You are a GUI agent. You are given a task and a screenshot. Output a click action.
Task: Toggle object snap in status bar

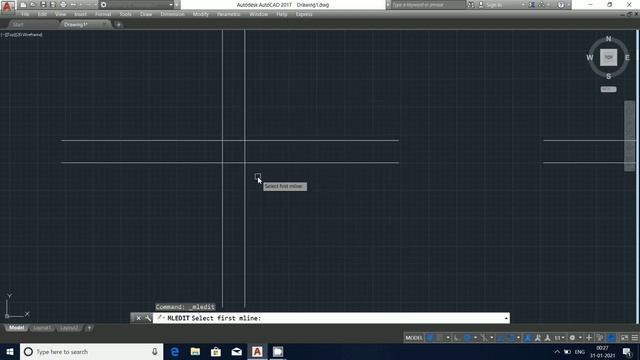tap(512, 338)
